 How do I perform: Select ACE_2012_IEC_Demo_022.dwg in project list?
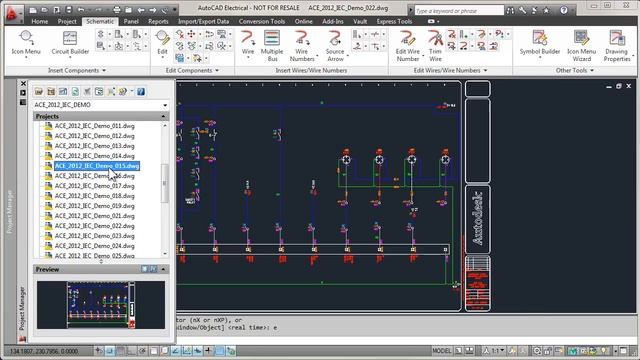[94, 226]
